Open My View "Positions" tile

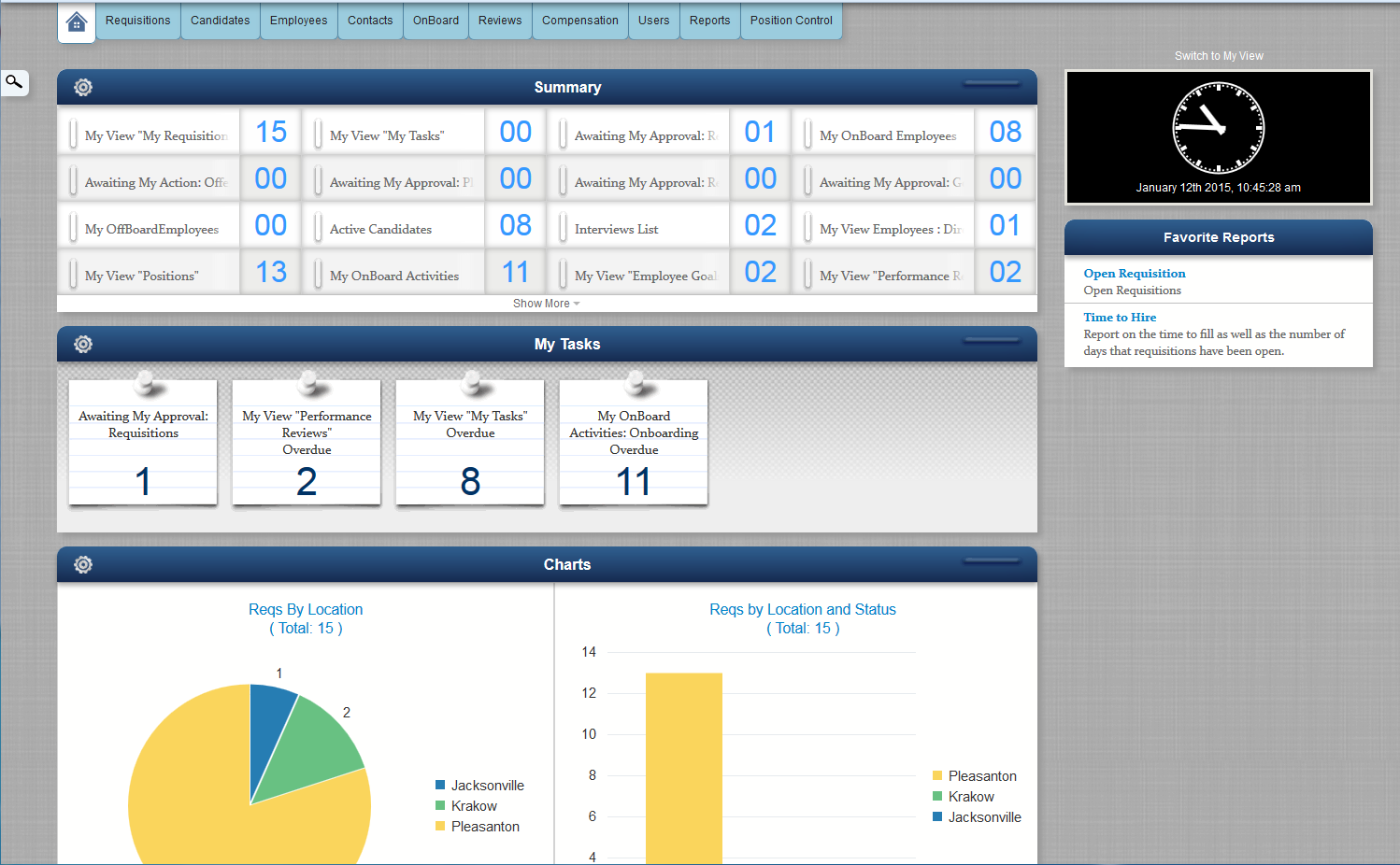click(x=179, y=272)
